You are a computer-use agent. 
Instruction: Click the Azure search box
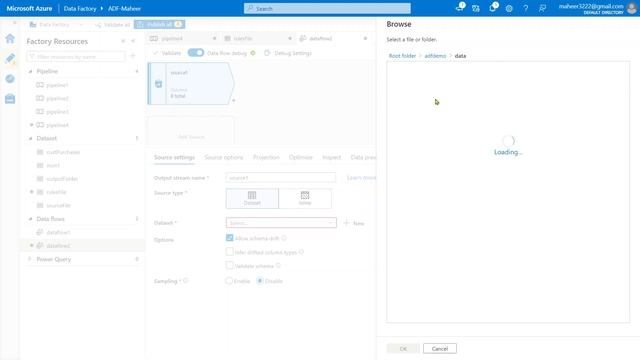[327, 8]
